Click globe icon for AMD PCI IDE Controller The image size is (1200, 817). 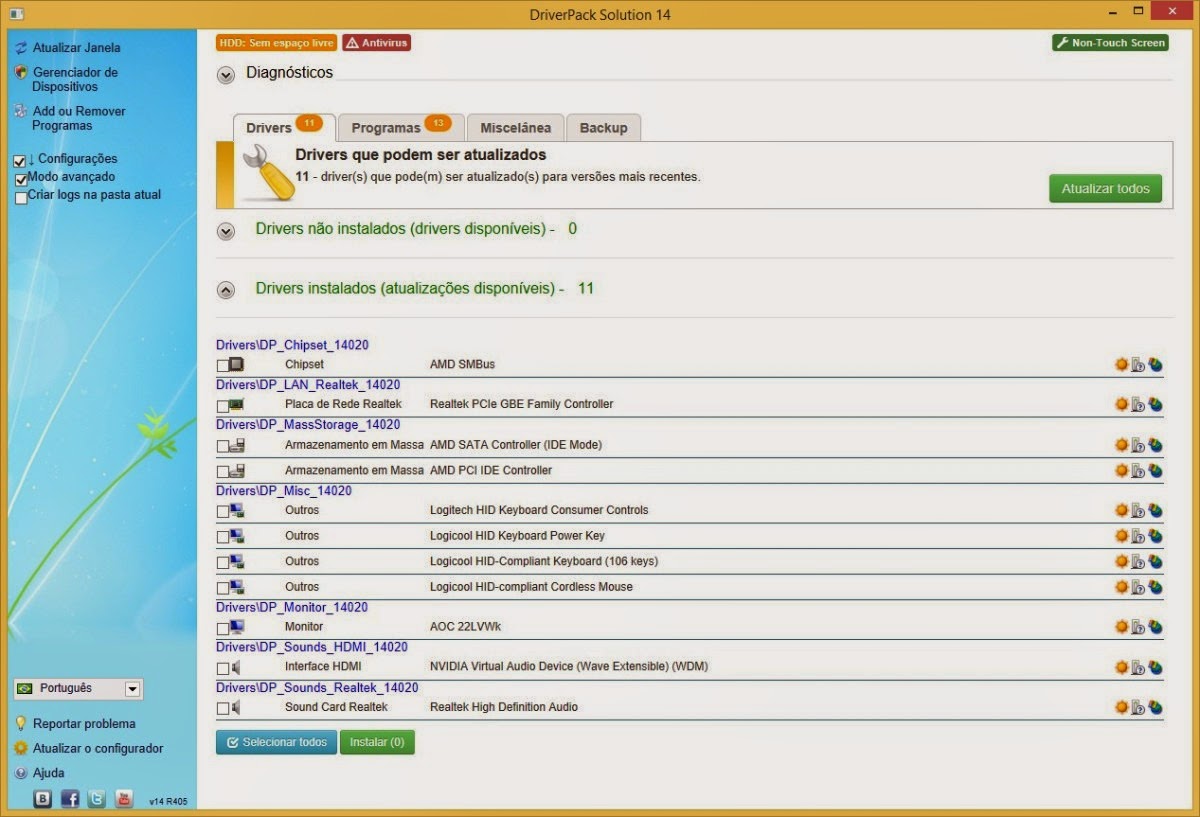point(1155,470)
